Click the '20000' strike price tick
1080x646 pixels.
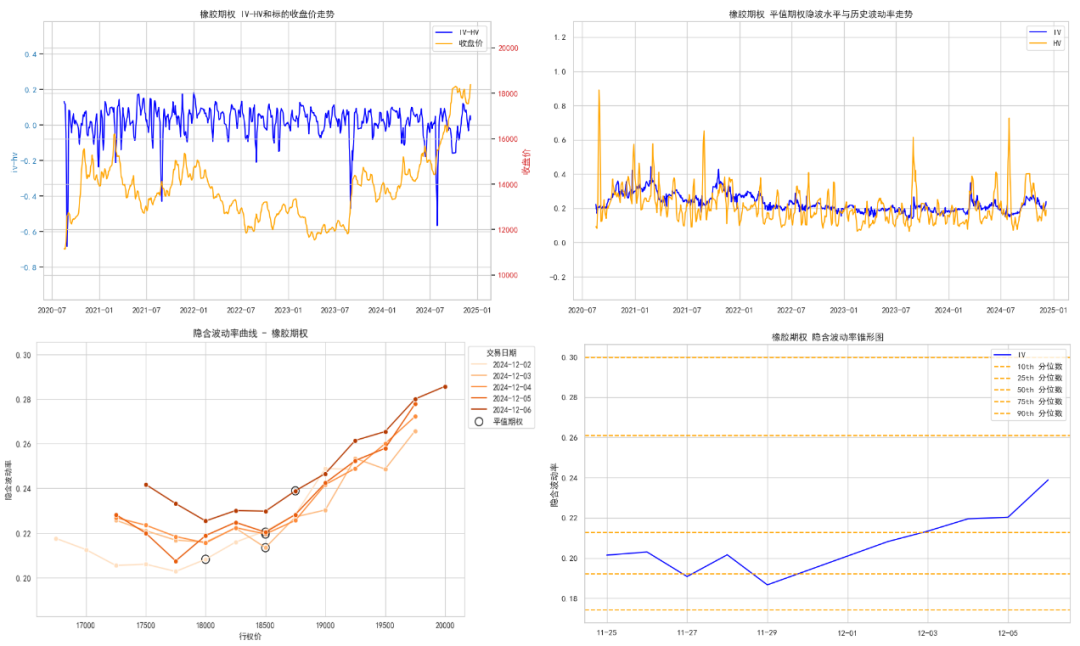click(445, 625)
